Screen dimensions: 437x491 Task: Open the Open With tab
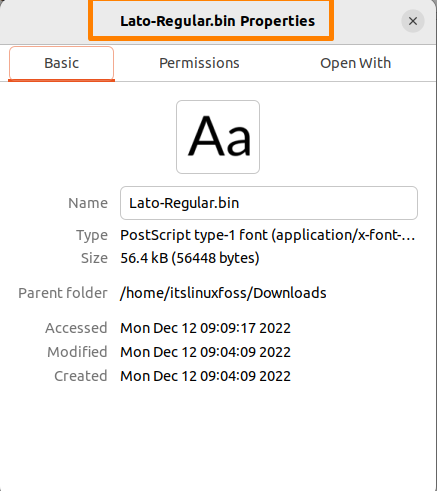click(x=355, y=63)
